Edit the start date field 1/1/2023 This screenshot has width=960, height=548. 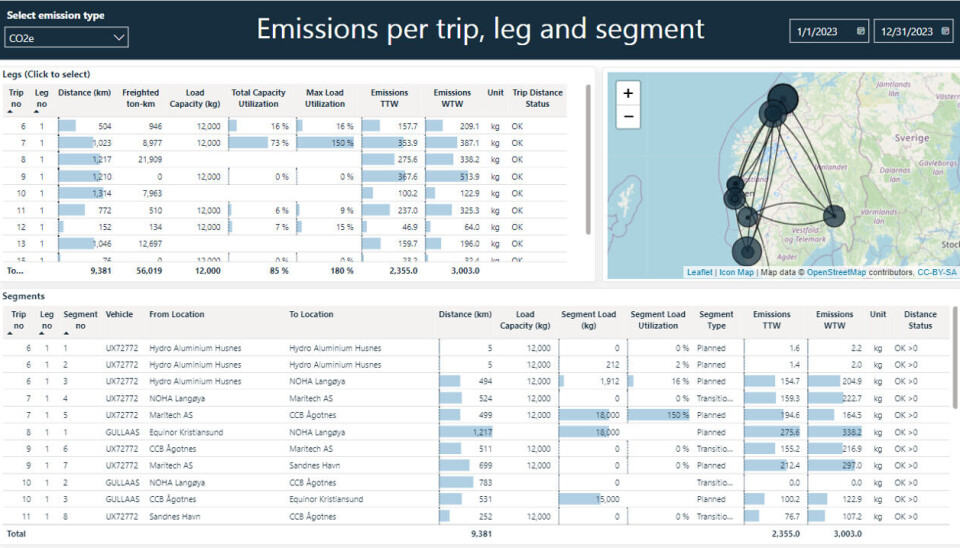818,32
